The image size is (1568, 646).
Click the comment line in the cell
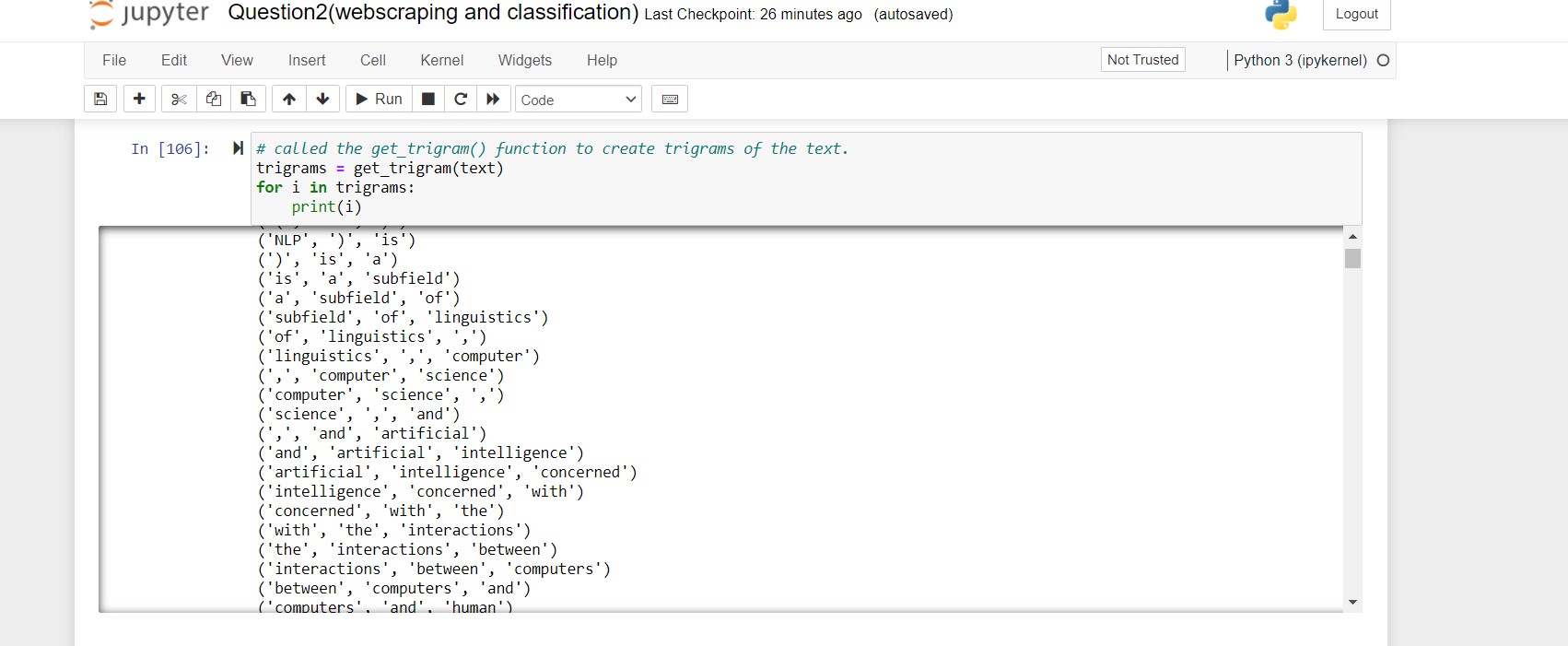[x=552, y=148]
